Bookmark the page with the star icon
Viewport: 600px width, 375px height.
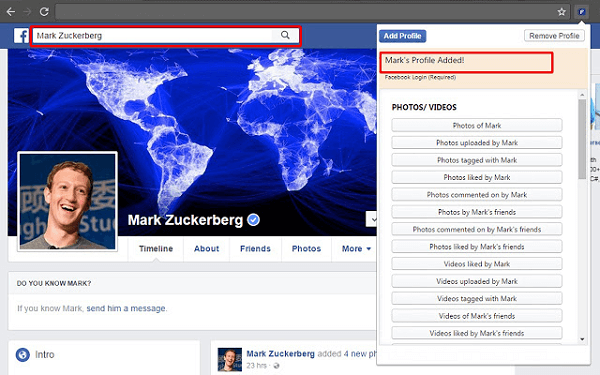561,12
